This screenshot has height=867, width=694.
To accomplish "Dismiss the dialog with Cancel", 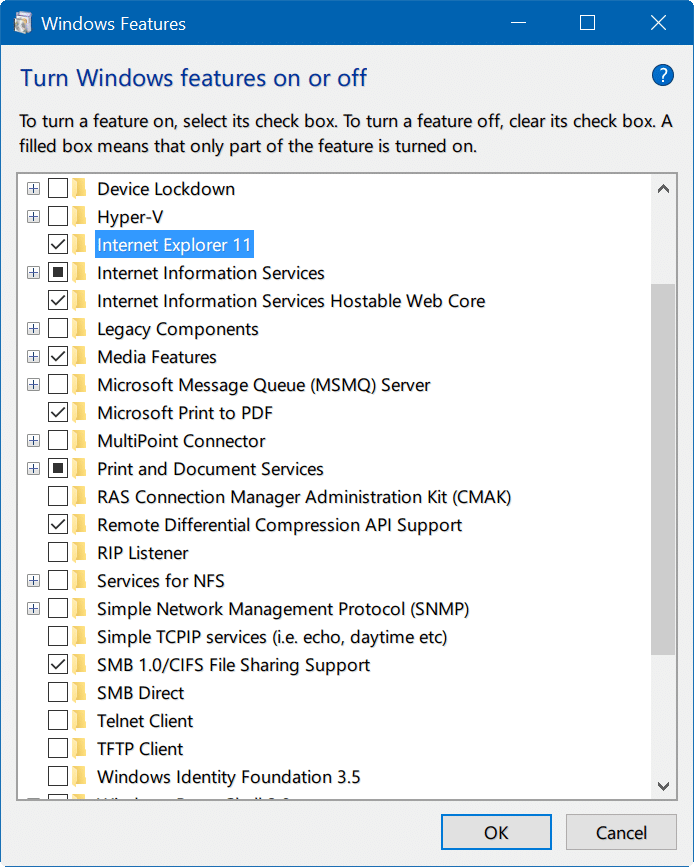I will pos(621,832).
